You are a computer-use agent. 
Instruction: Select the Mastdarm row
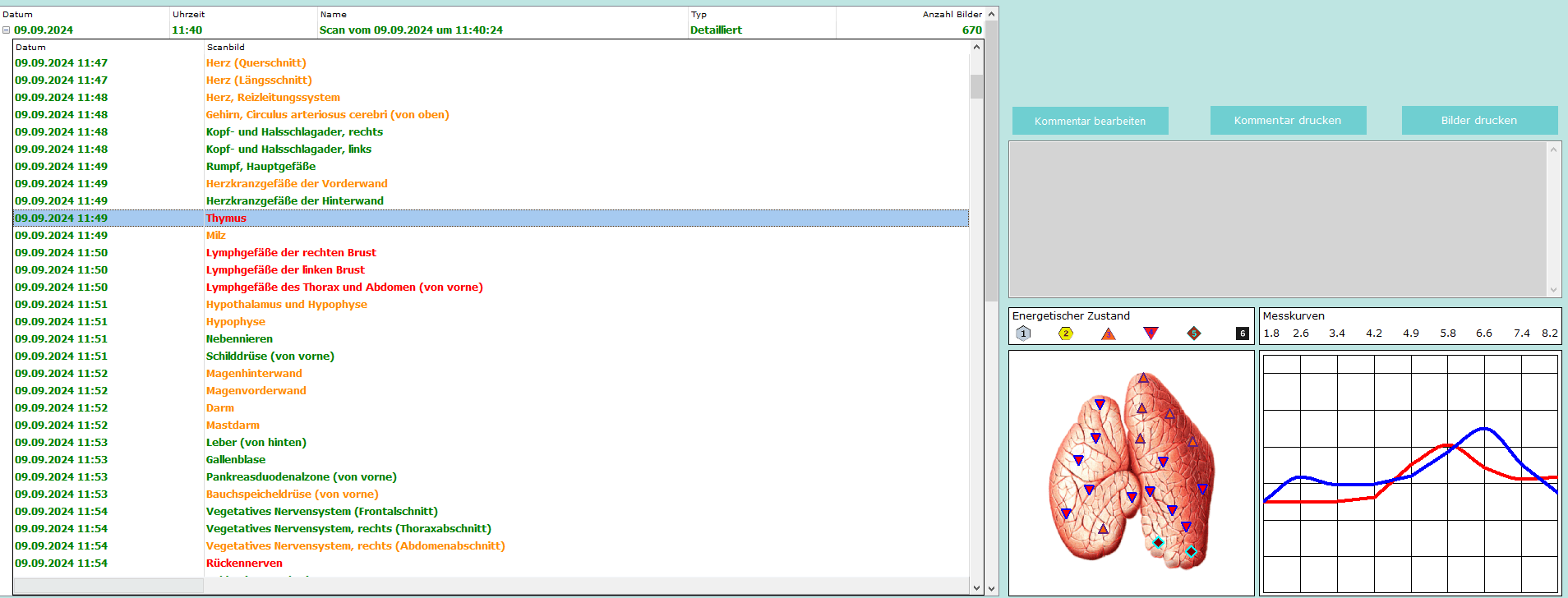491,425
